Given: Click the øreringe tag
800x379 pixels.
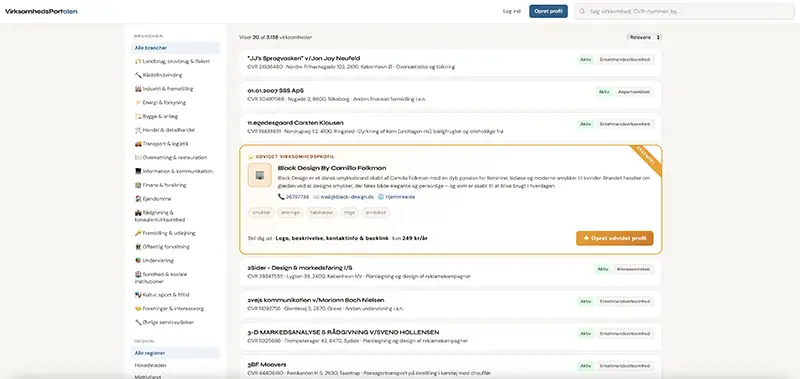Looking at the screenshot, I should tap(291, 213).
